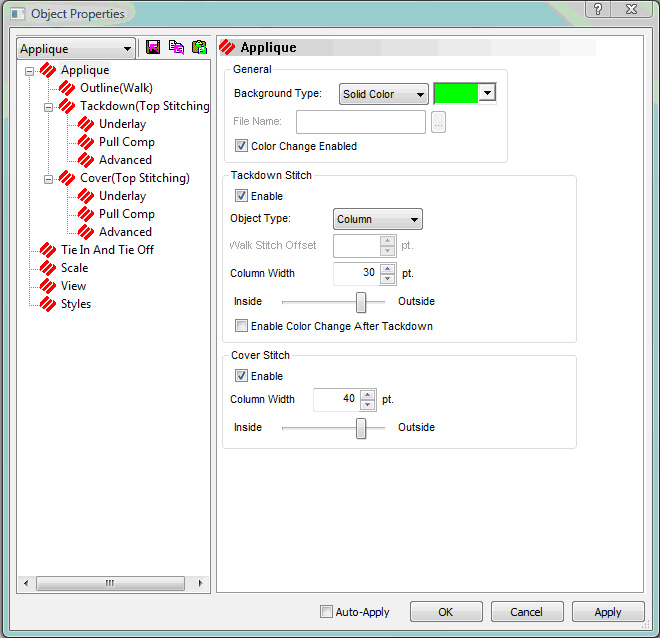The image size is (660, 638).
Task: Open the Background Type dropdown
Action: [384, 94]
